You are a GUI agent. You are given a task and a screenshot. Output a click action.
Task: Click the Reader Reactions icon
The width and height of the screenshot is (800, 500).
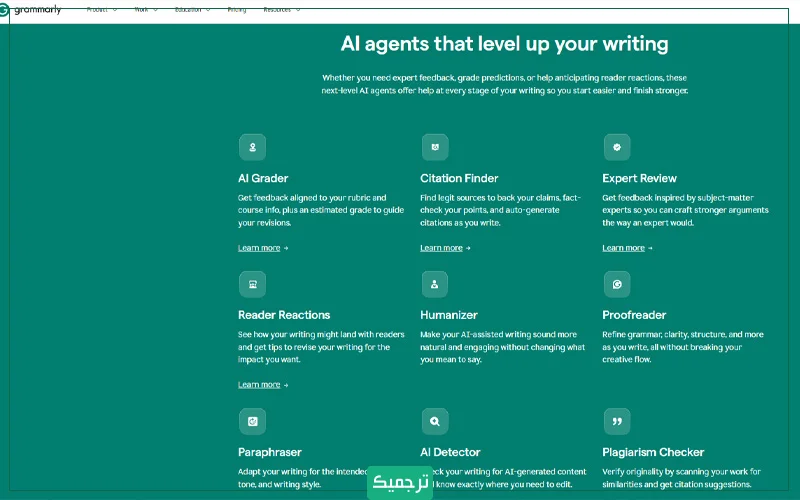252,284
